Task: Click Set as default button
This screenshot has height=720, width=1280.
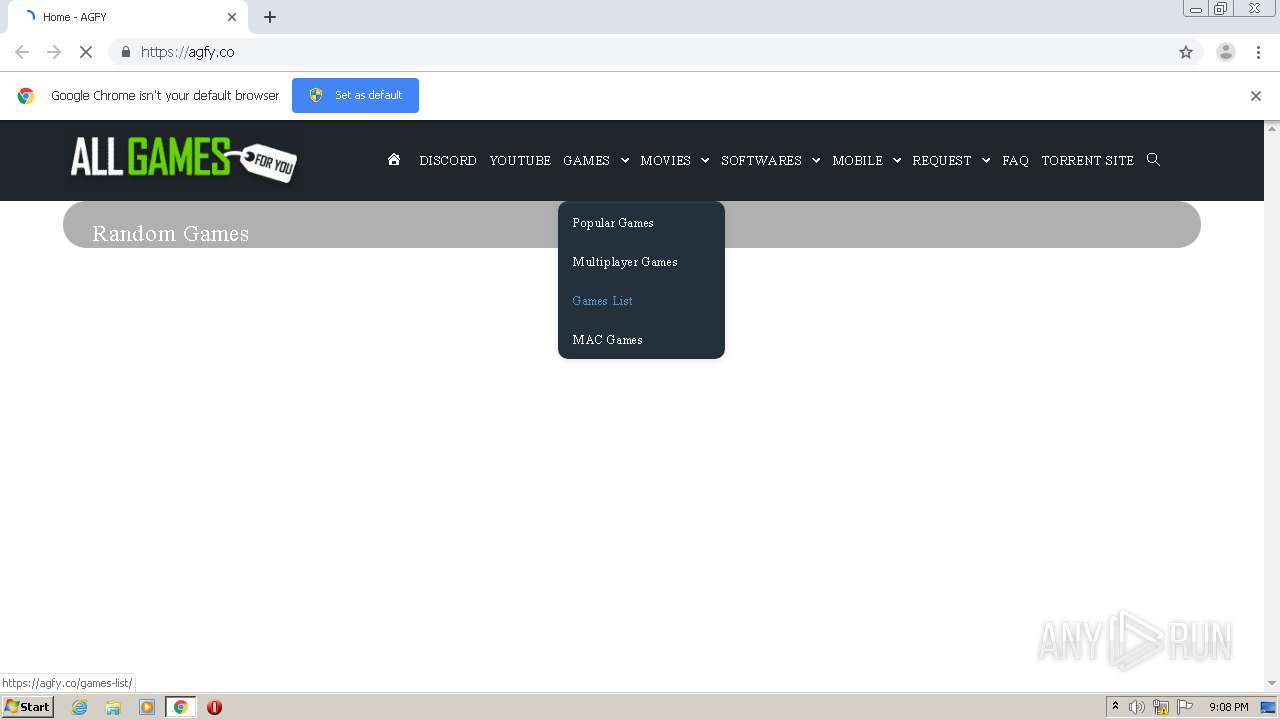Action: click(x=355, y=96)
